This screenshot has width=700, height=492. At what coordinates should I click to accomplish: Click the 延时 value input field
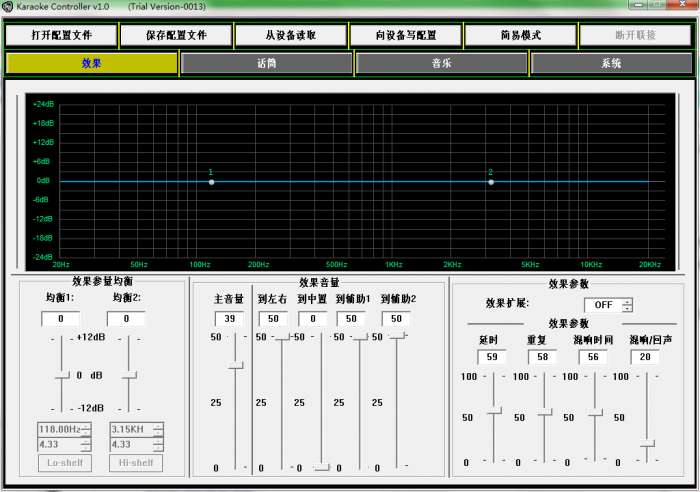tap(490, 357)
